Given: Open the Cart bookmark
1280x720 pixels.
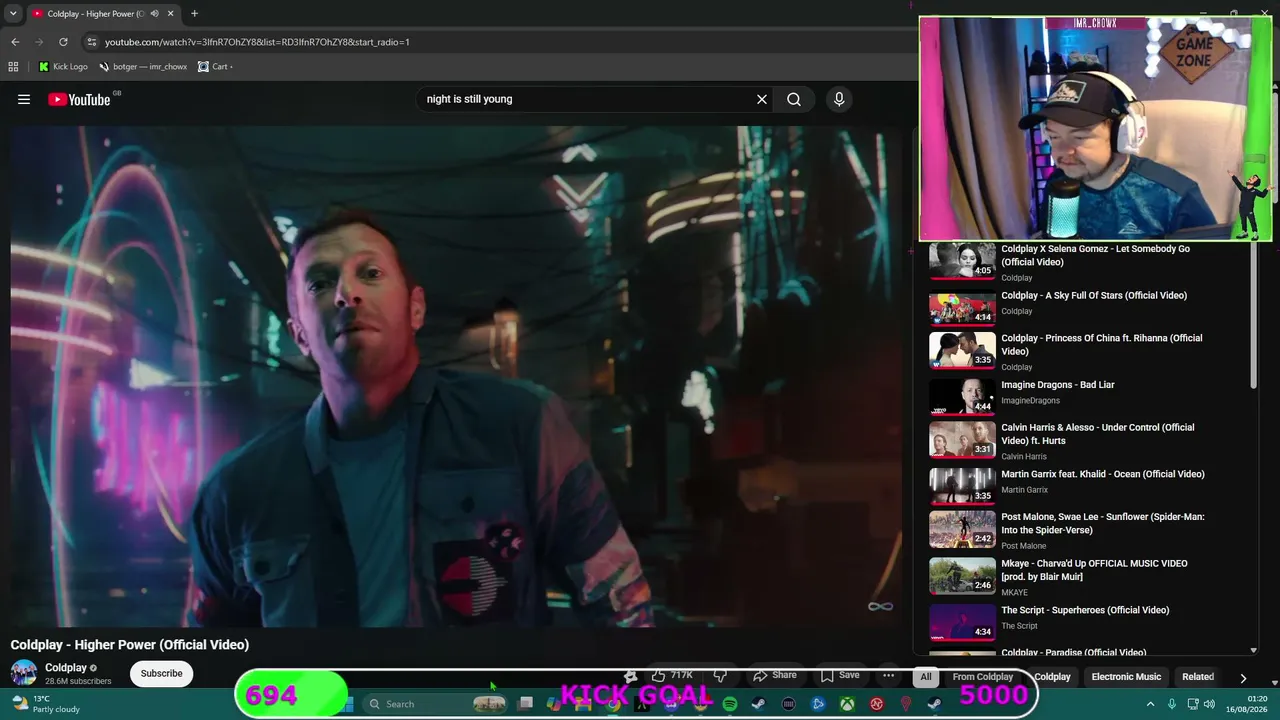Looking at the screenshot, I should point(215,67).
